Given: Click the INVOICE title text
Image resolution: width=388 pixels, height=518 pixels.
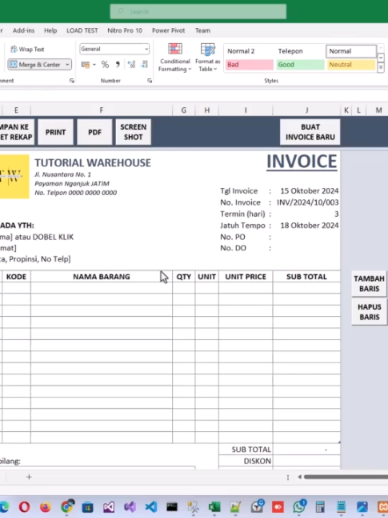Looking at the screenshot, I should pyautogui.click(x=302, y=162).
